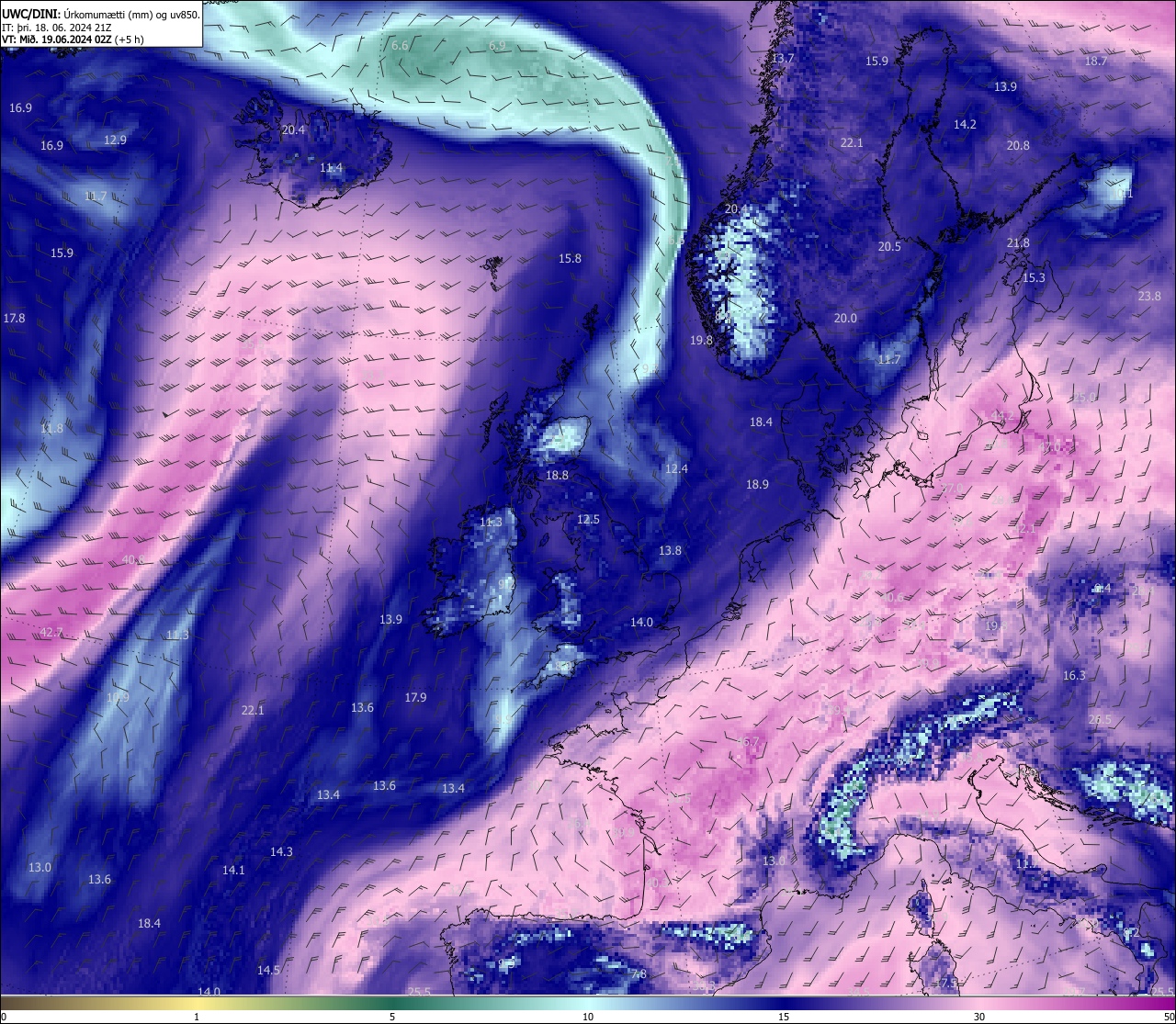Image resolution: width=1176 pixels, height=1024 pixels.
Task: Click the 18.7 value label
Action: click(1096, 62)
